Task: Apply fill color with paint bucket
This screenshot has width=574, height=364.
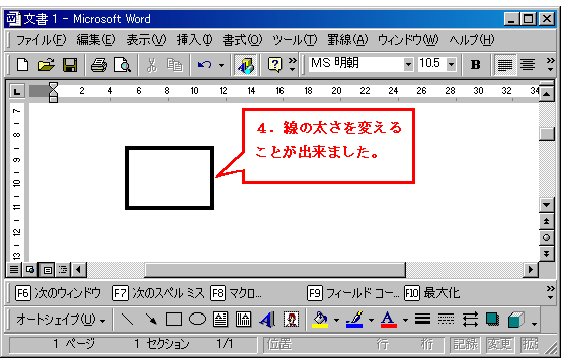Action: tap(320, 319)
